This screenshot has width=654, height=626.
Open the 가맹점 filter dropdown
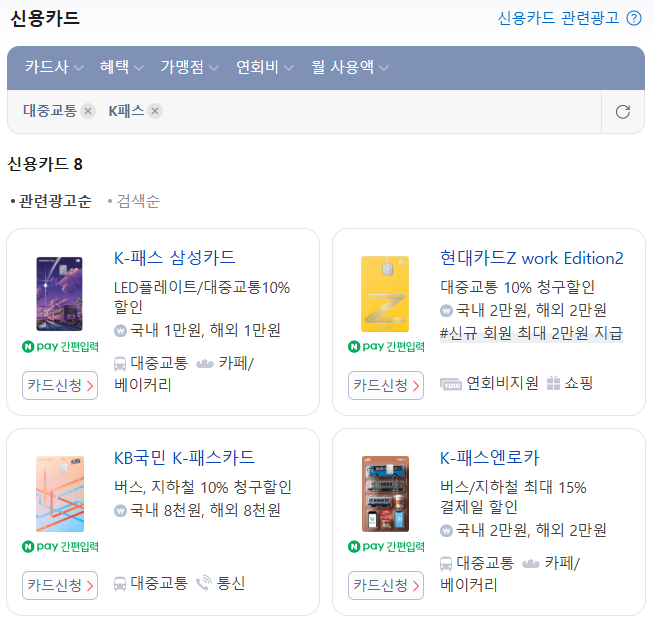tap(189, 67)
